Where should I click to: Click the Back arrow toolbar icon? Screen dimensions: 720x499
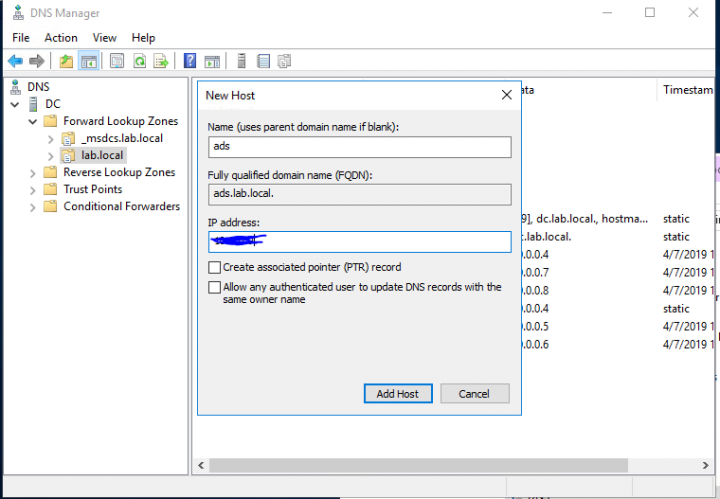15,61
